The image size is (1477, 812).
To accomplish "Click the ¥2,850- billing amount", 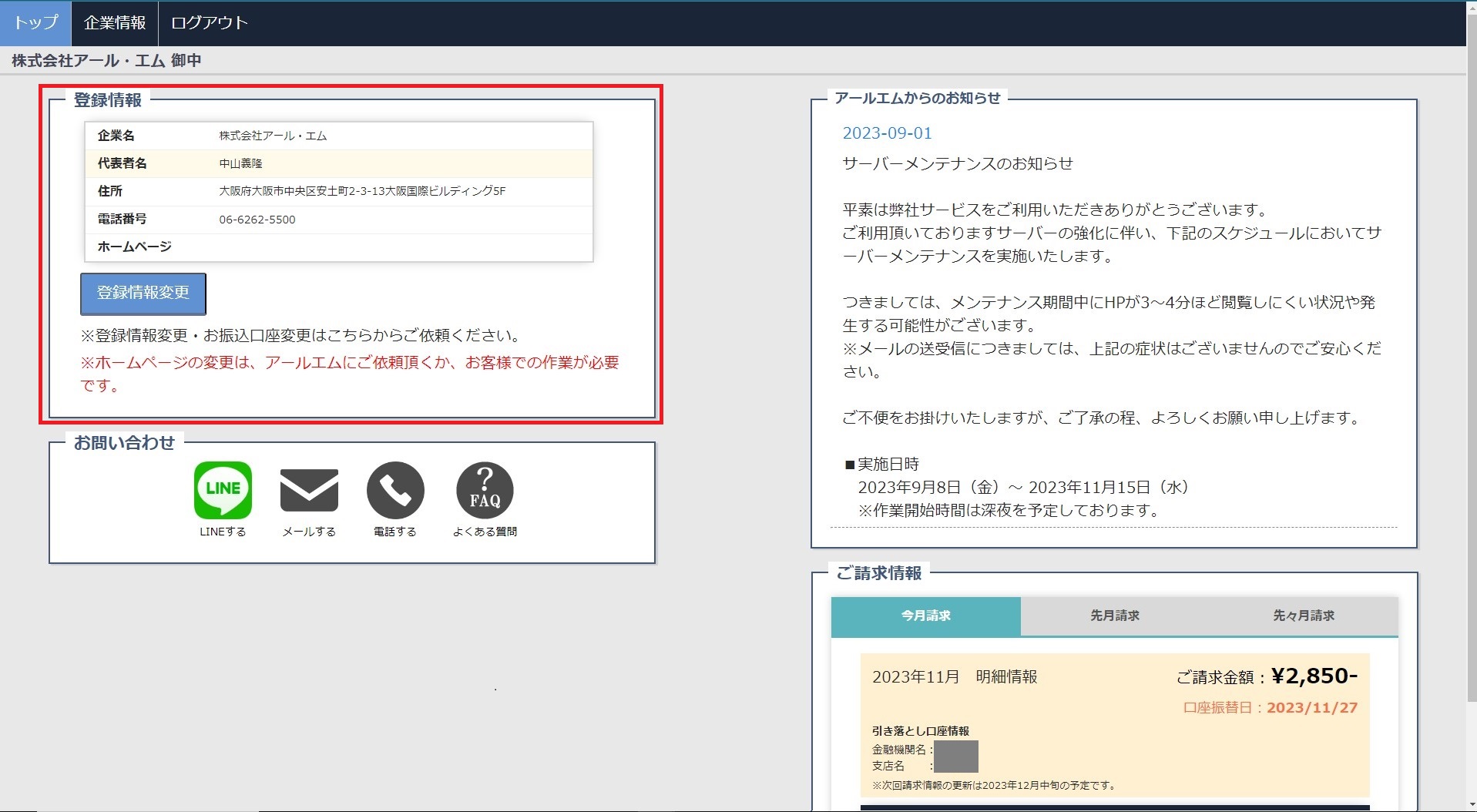I will coord(1314,676).
